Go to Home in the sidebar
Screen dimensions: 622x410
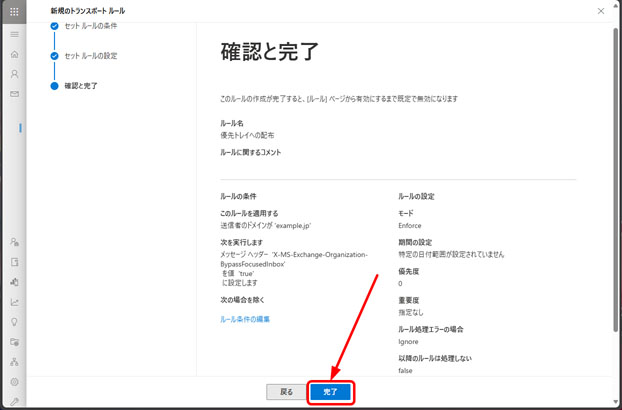[x=14, y=54]
